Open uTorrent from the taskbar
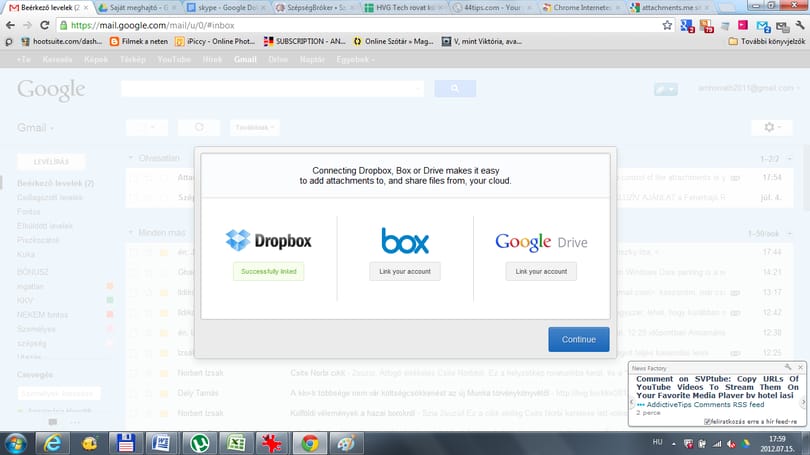810x455 pixels. point(199,443)
